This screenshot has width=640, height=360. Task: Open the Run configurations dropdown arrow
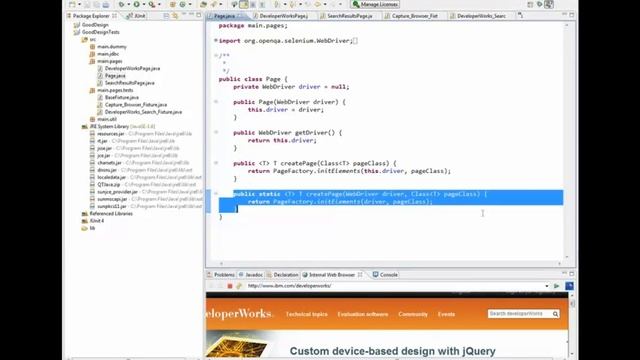click(143, 4)
